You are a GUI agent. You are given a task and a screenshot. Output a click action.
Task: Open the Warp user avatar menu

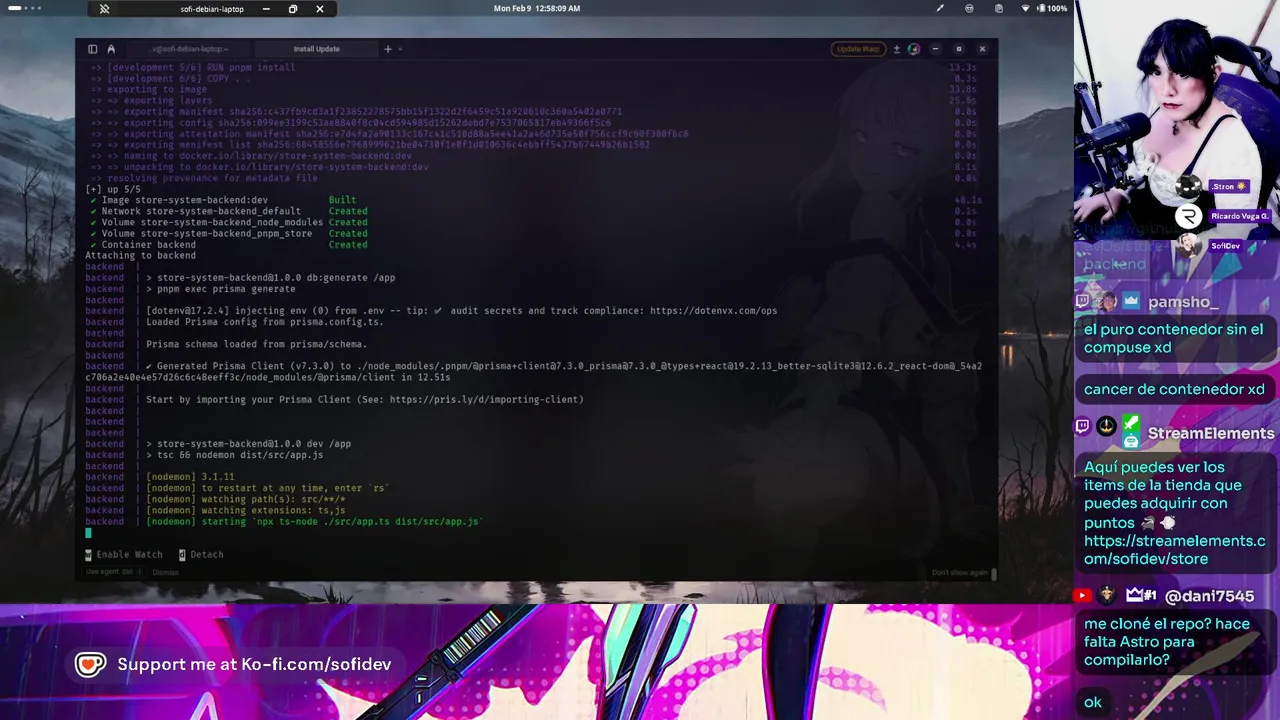913,49
